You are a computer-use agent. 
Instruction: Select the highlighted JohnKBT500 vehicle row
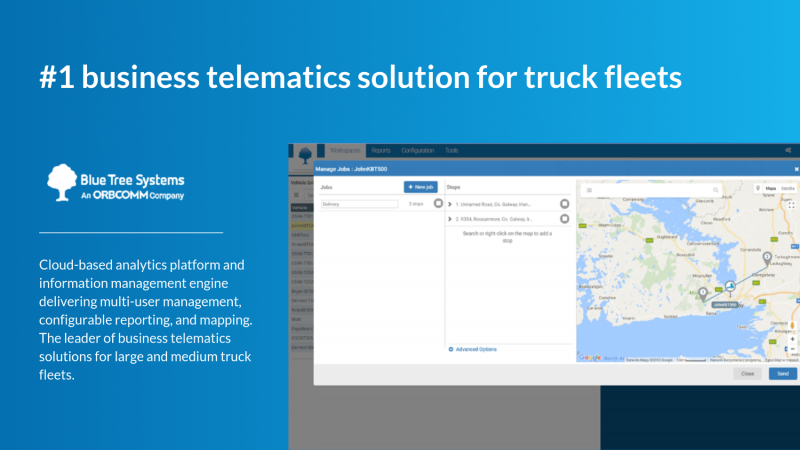(302, 226)
